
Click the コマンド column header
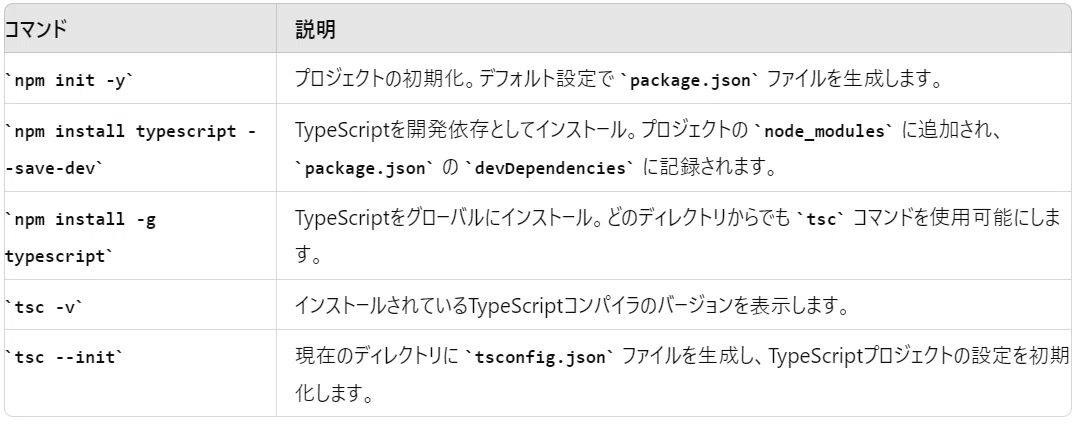[x=37, y=30]
